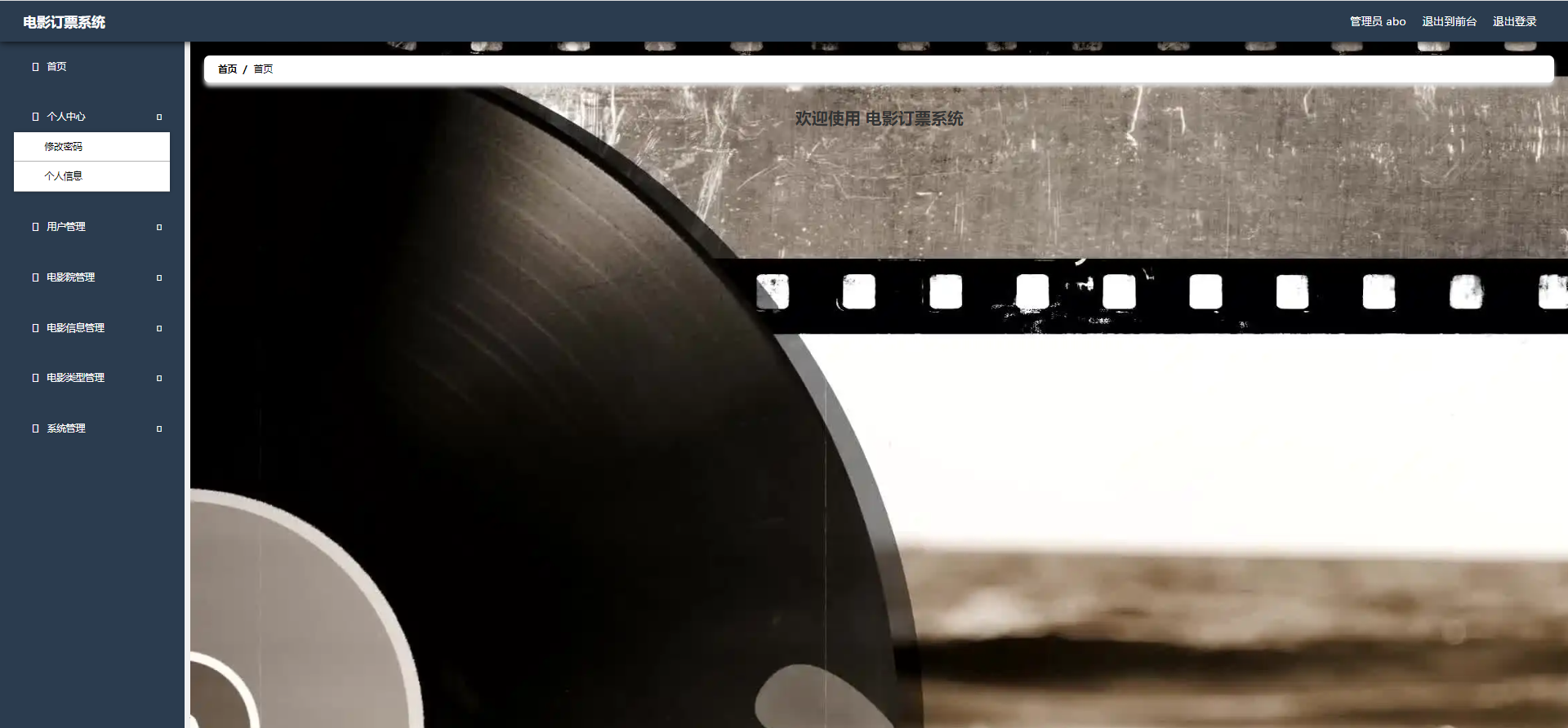Click 退出到前台 in the header

coord(1449,21)
